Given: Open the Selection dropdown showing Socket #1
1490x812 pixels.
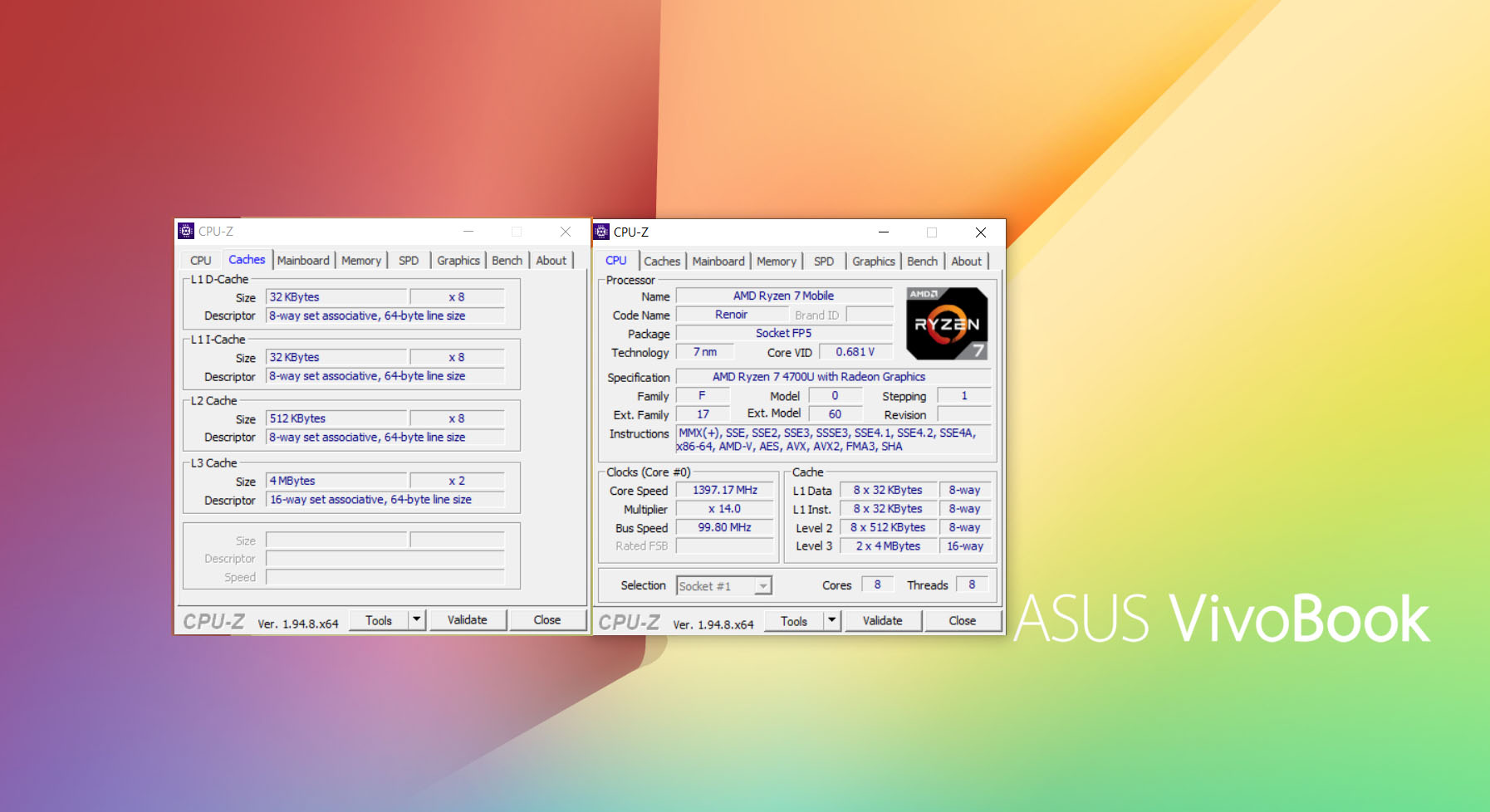Looking at the screenshot, I should 724,586.
